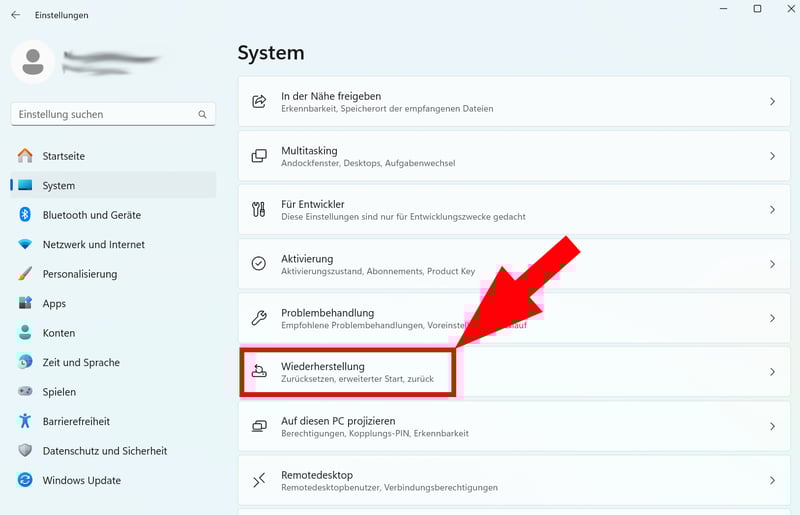The height and width of the screenshot is (515, 800).
Task: Click the back arrow in Einstellungen header
Action: point(15,15)
